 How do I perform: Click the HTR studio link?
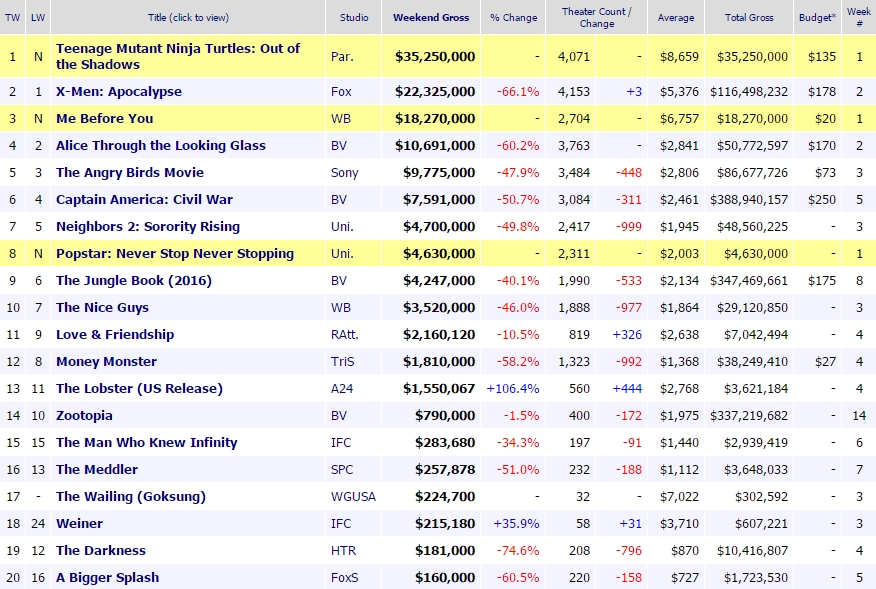(x=343, y=550)
